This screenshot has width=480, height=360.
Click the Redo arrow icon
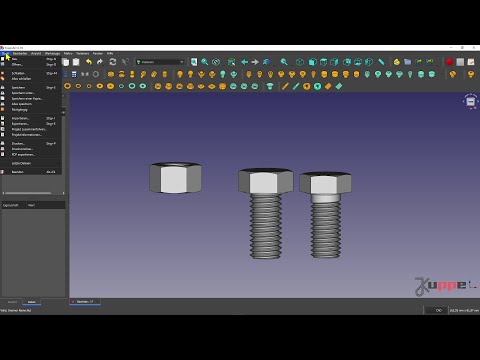[x=100, y=62]
